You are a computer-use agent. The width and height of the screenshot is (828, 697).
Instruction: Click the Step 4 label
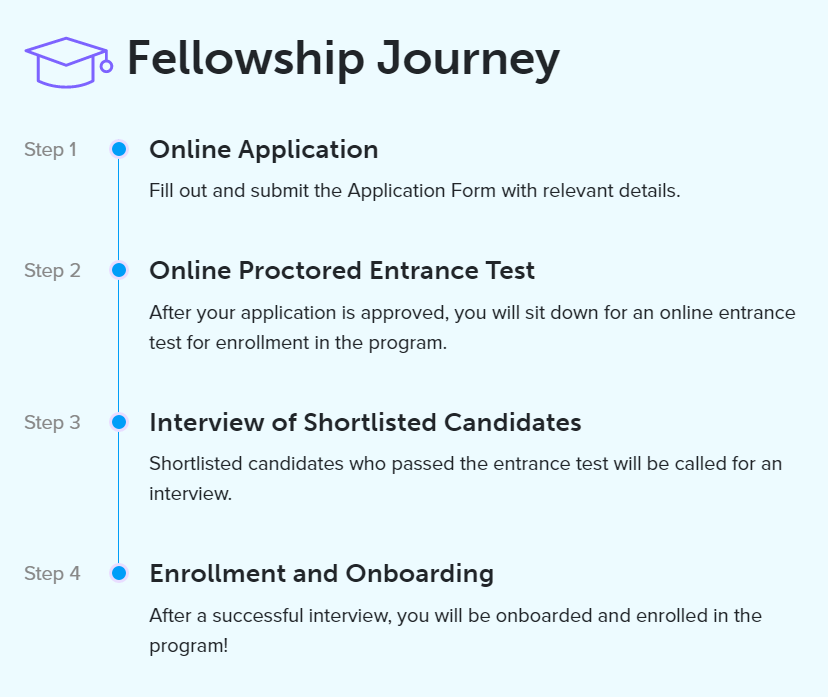(x=52, y=574)
